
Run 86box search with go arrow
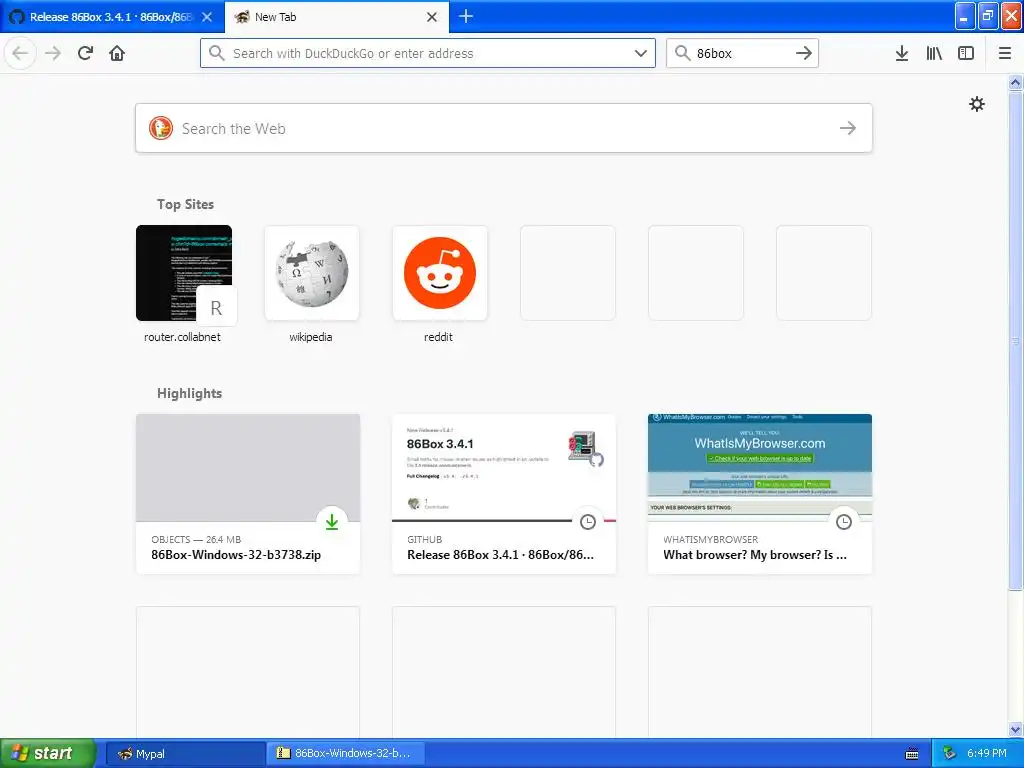(804, 53)
